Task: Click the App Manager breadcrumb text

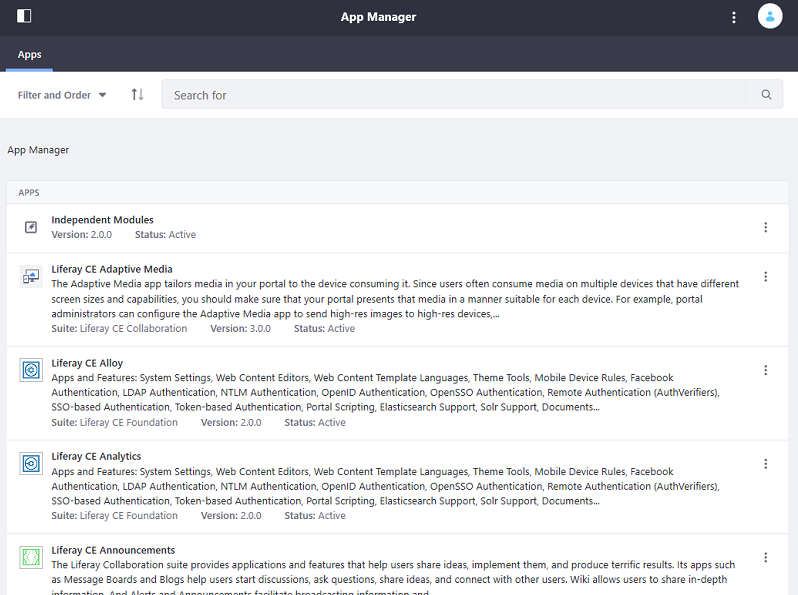Action: click(x=38, y=150)
